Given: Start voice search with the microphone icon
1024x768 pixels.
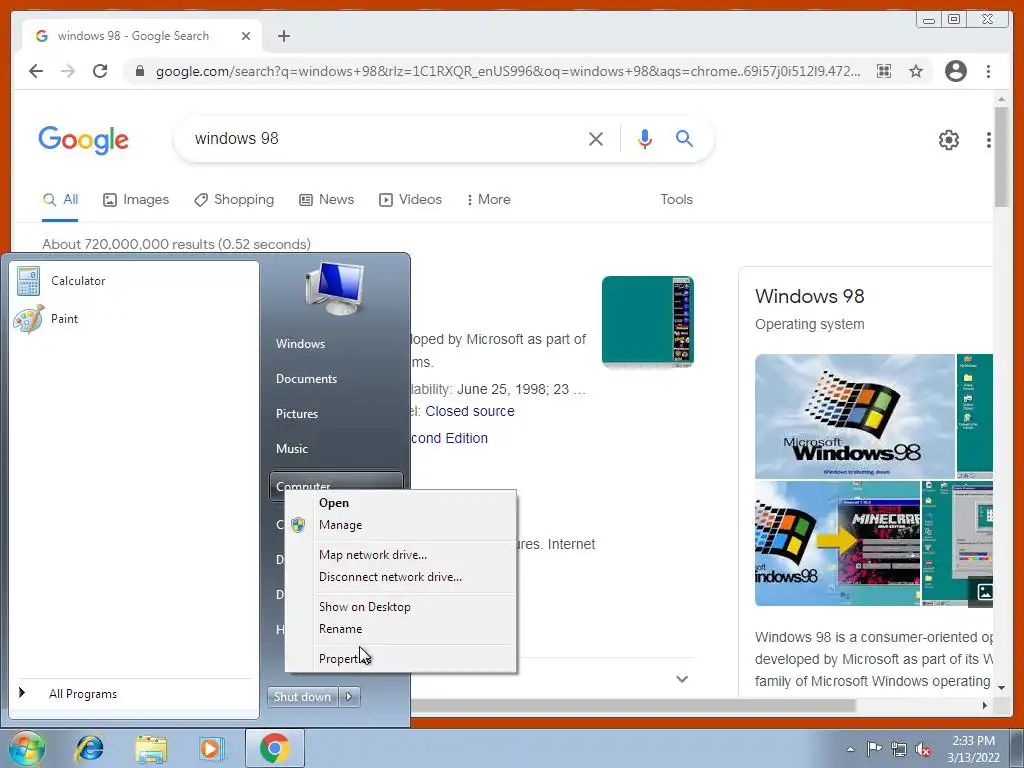Looking at the screenshot, I should (x=645, y=138).
